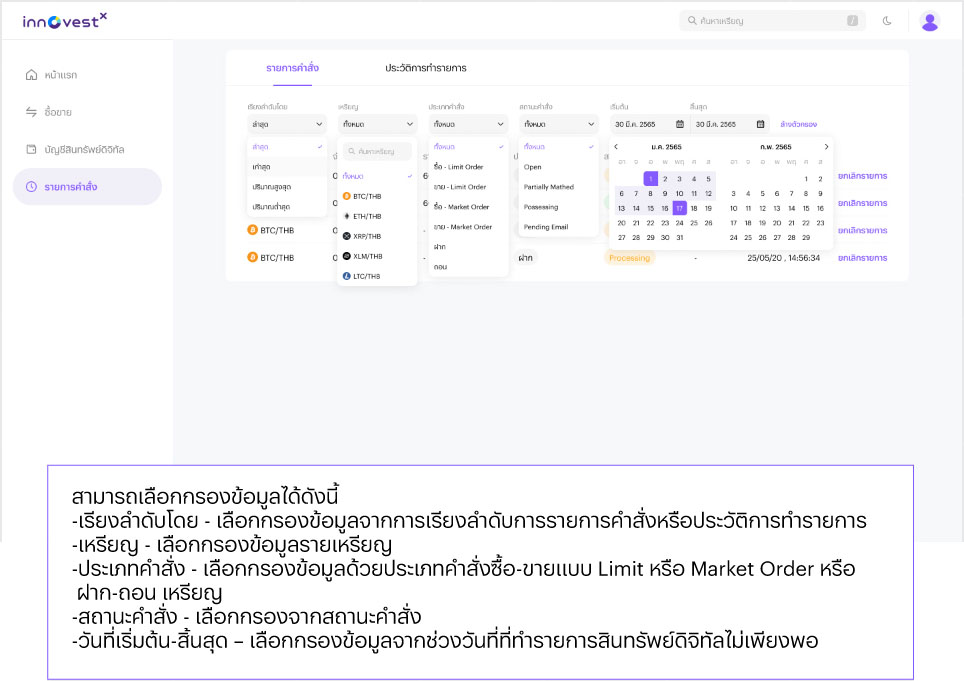Click the ก.พ. 2565 month header
964x681 pixels.
pos(776,147)
